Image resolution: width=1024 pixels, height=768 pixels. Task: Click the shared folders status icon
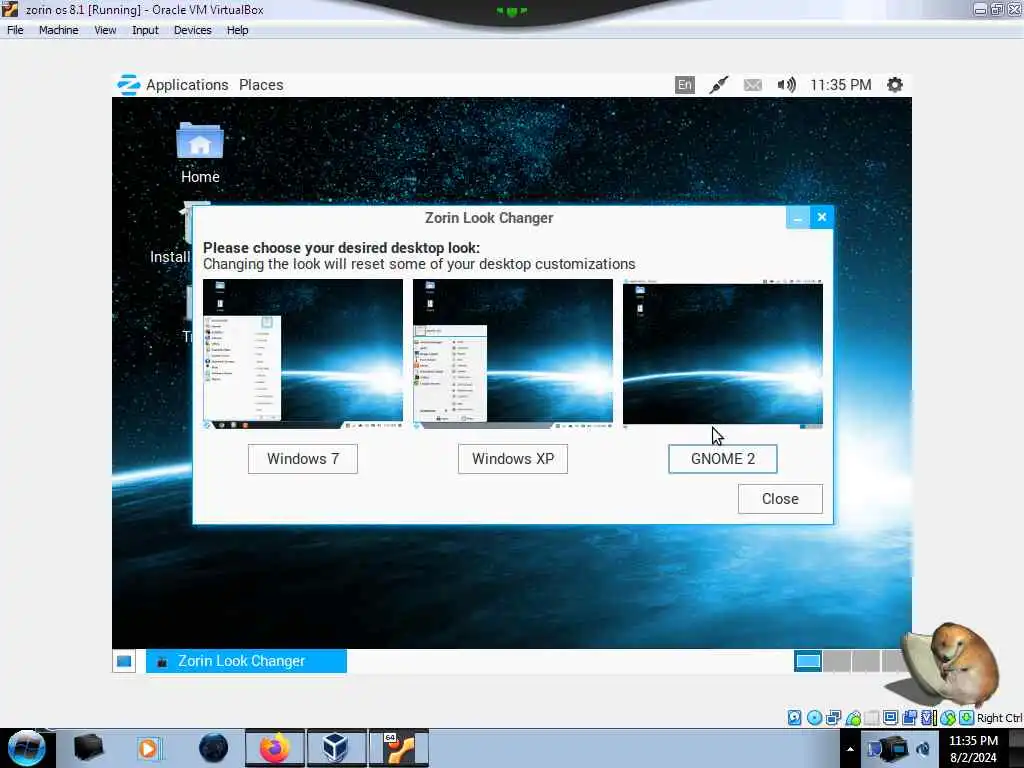point(909,718)
